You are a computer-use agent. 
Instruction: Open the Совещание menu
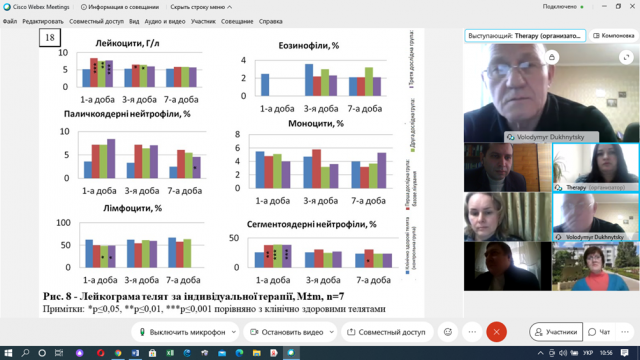point(237,21)
